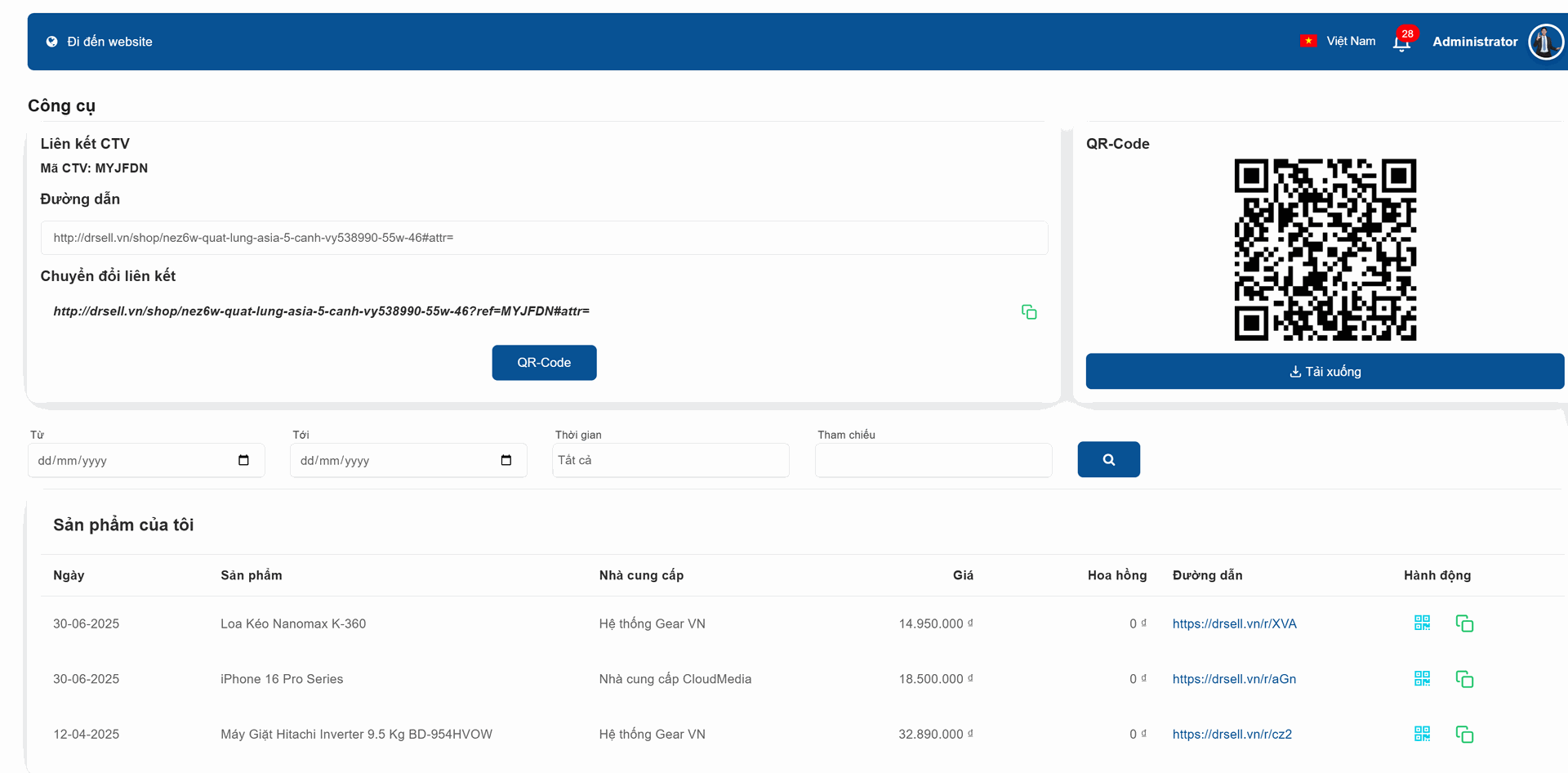Click the Mã CTV: MYJFDN text
The height and width of the screenshot is (773, 1568).
tap(94, 168)
